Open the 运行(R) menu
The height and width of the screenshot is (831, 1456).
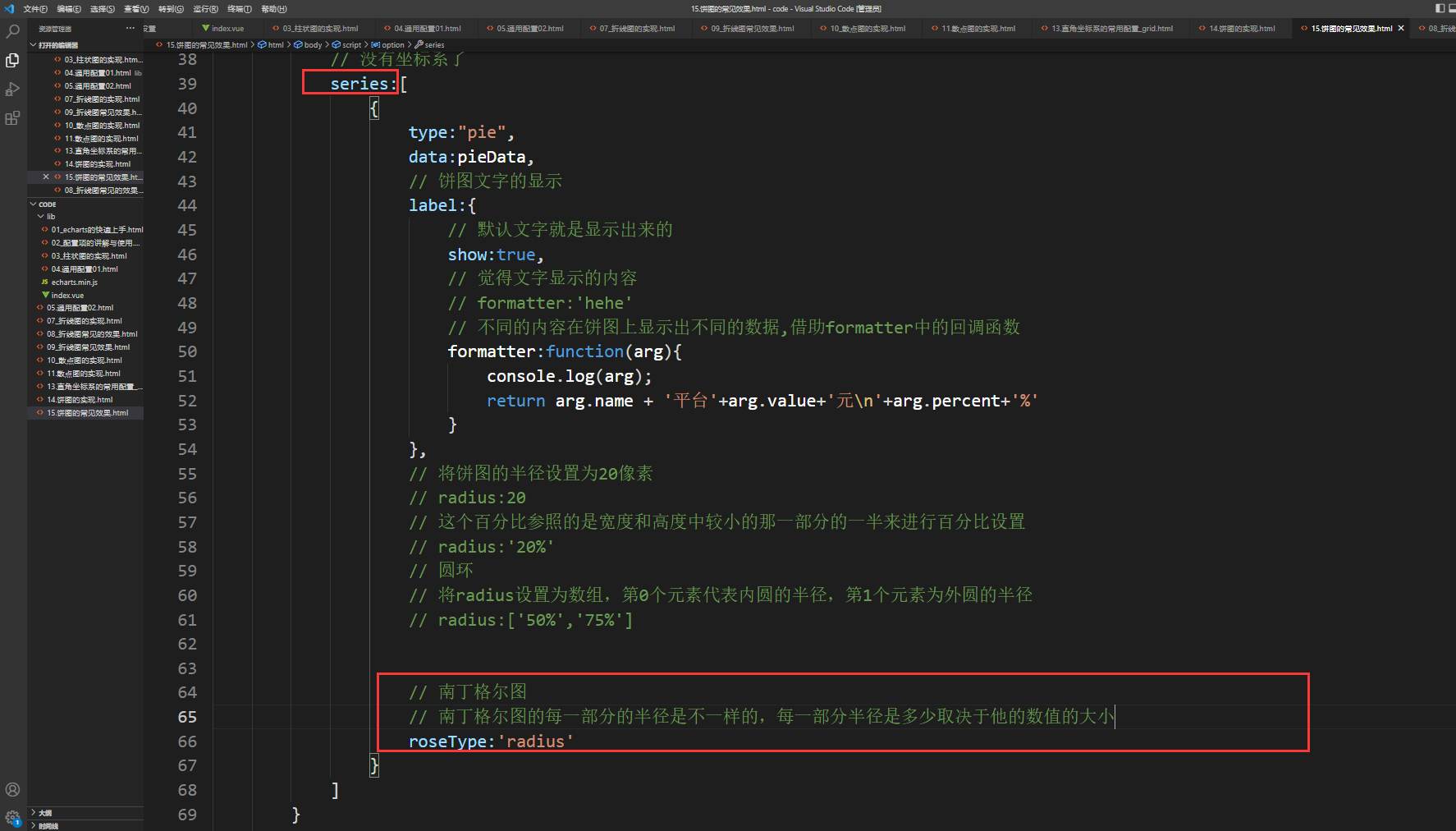click(x=205, y=9)
